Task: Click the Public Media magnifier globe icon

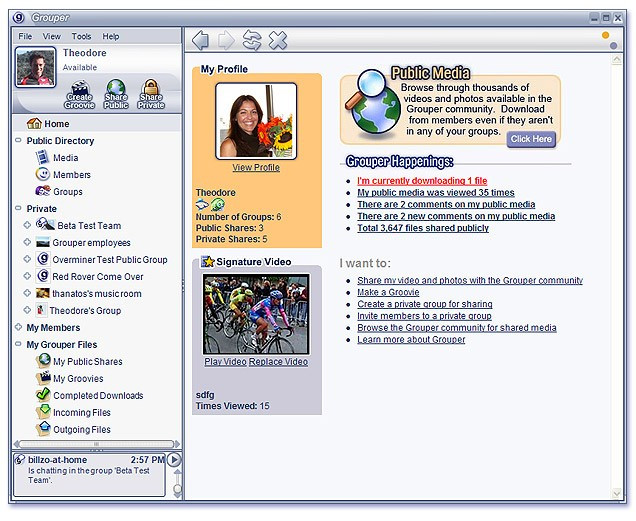Action: [x=373, y=102]
